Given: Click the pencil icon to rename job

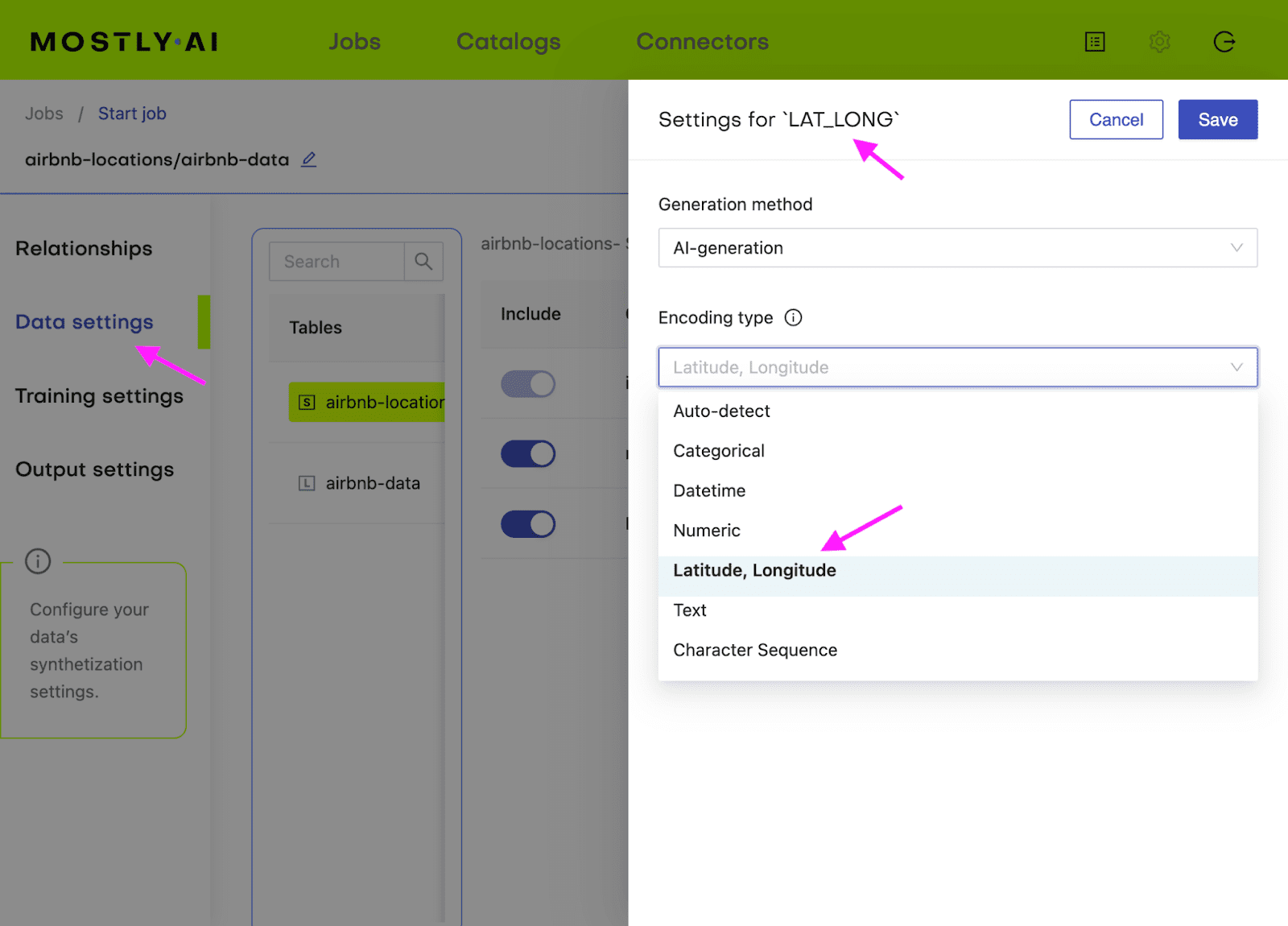Looking at the screenshot, I should pos(308,159).
